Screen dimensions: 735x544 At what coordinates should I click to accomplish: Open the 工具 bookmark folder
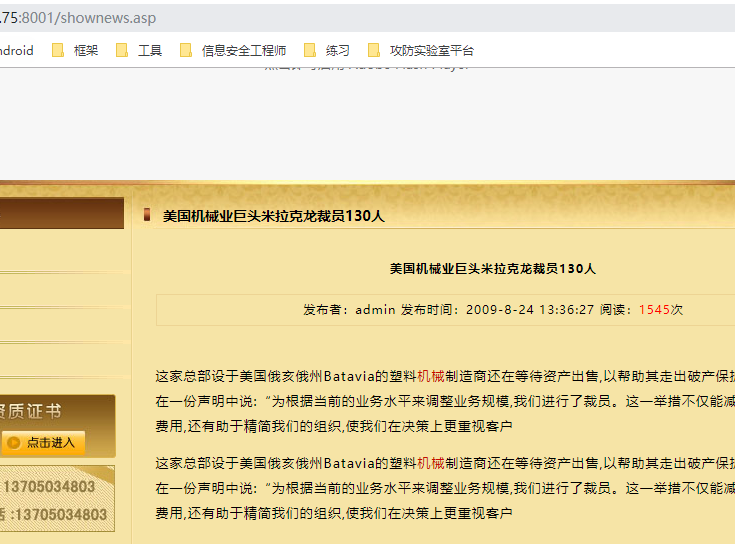(139, 50)
